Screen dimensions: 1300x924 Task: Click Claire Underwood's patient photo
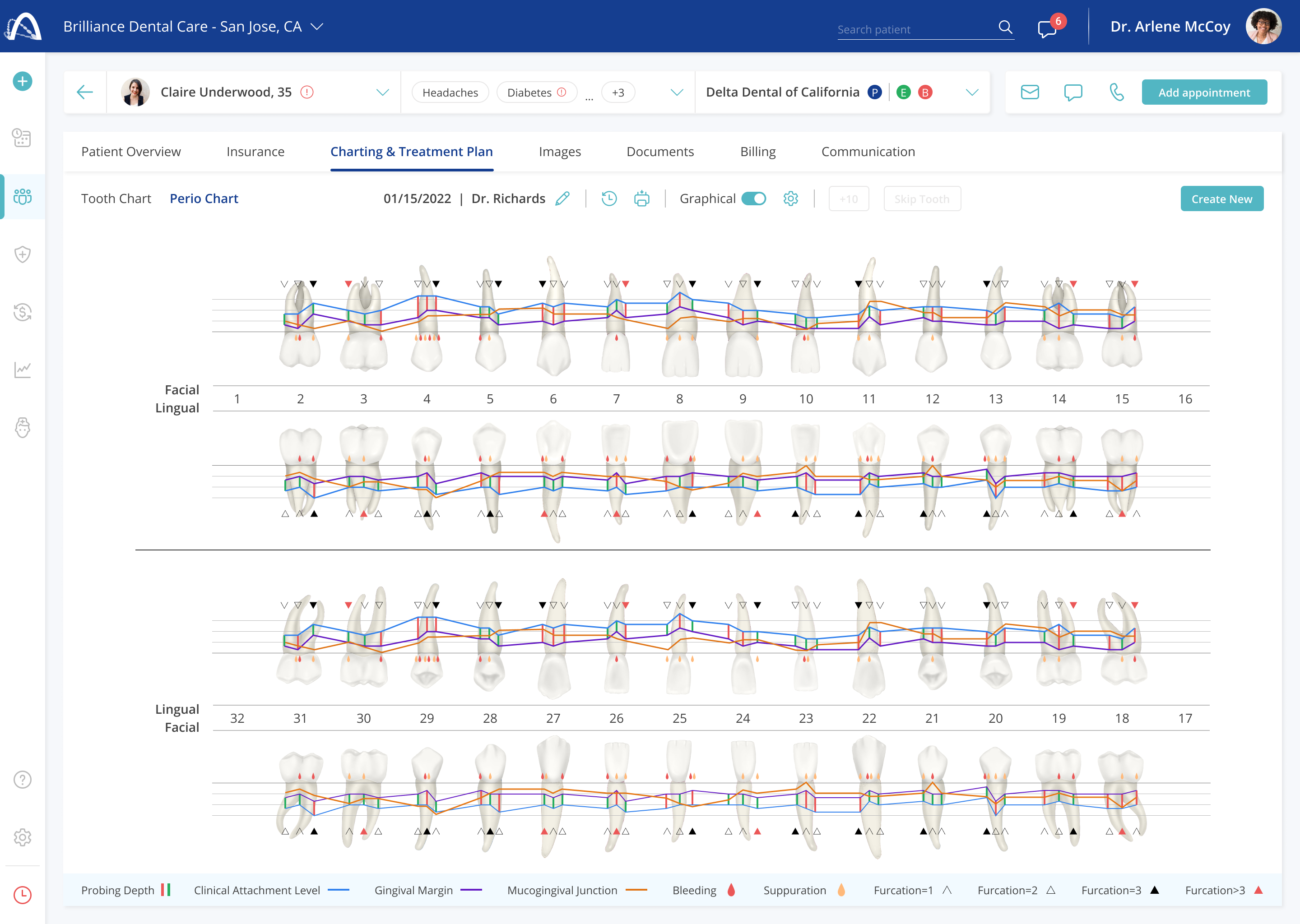point(135,92)
